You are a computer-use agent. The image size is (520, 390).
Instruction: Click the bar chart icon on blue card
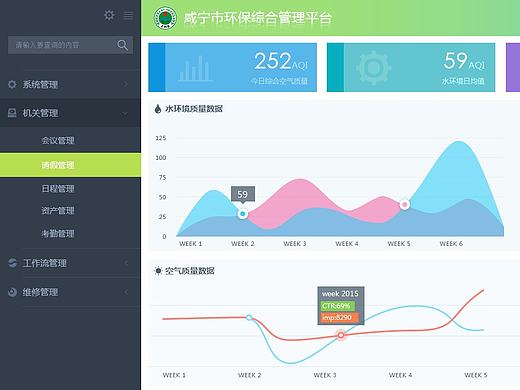(195, 69)
